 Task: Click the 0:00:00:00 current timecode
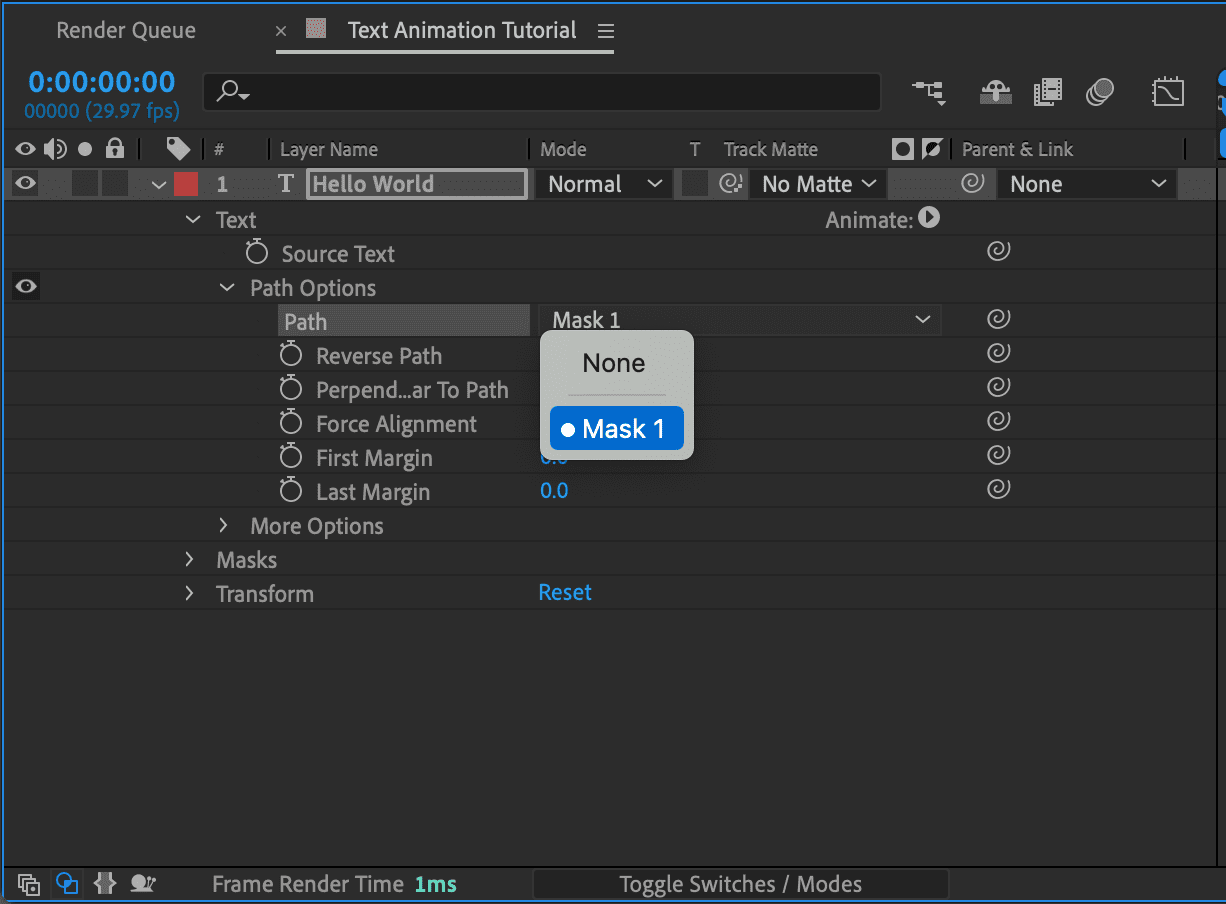coord(101,82)
